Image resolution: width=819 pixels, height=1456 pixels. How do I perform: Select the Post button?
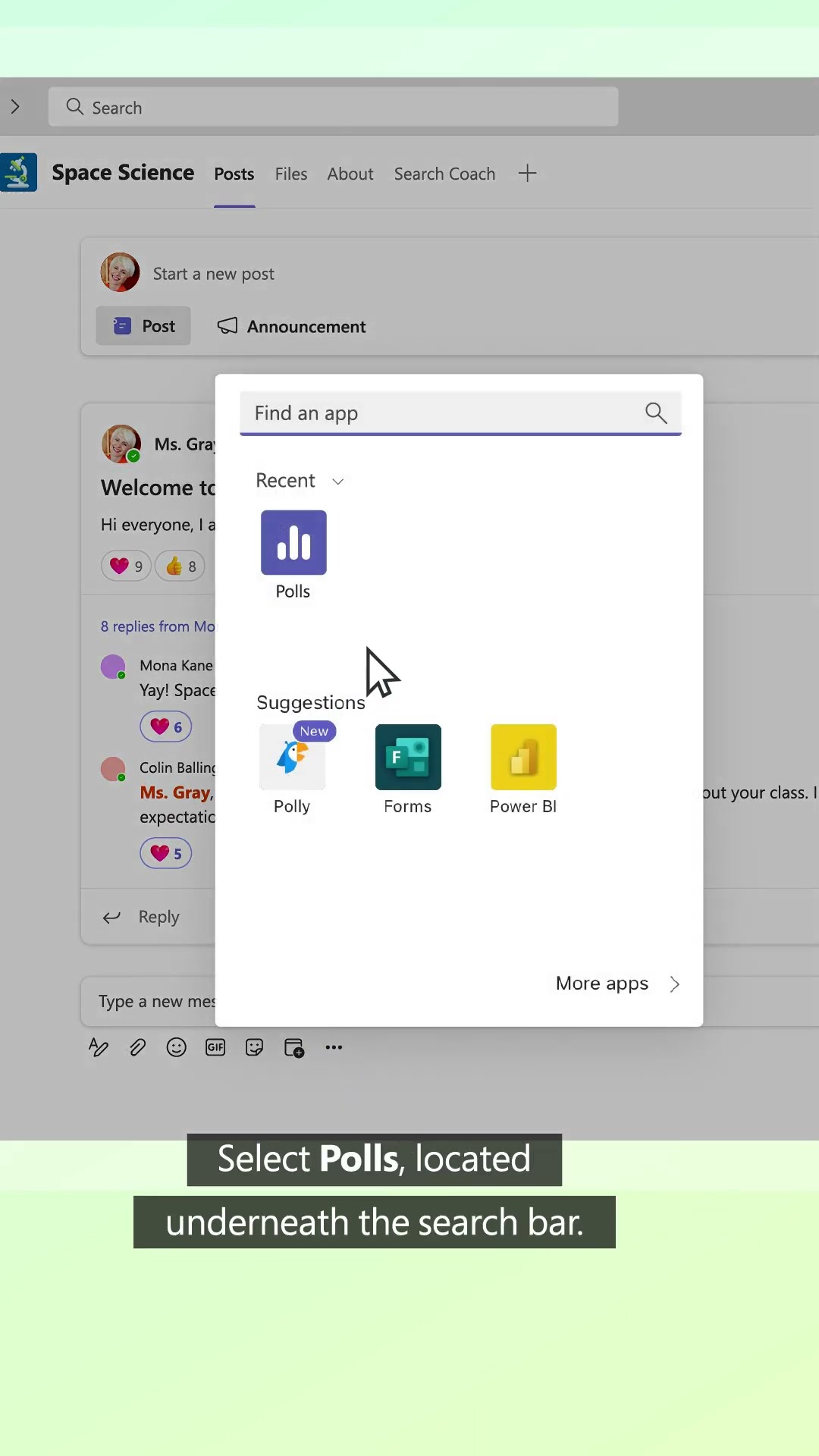click(143, 326)
